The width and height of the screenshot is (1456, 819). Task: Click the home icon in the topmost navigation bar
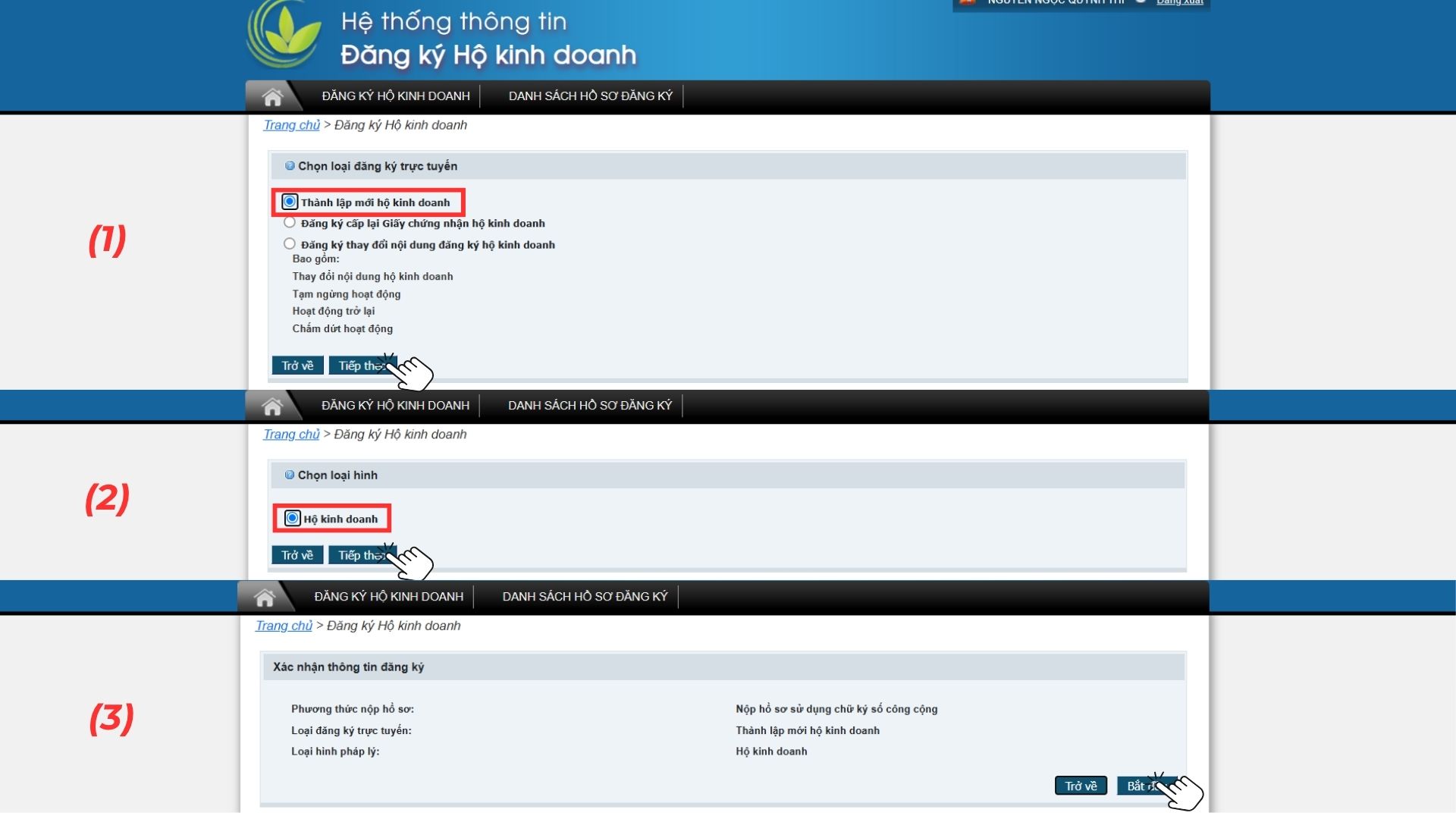272,97
